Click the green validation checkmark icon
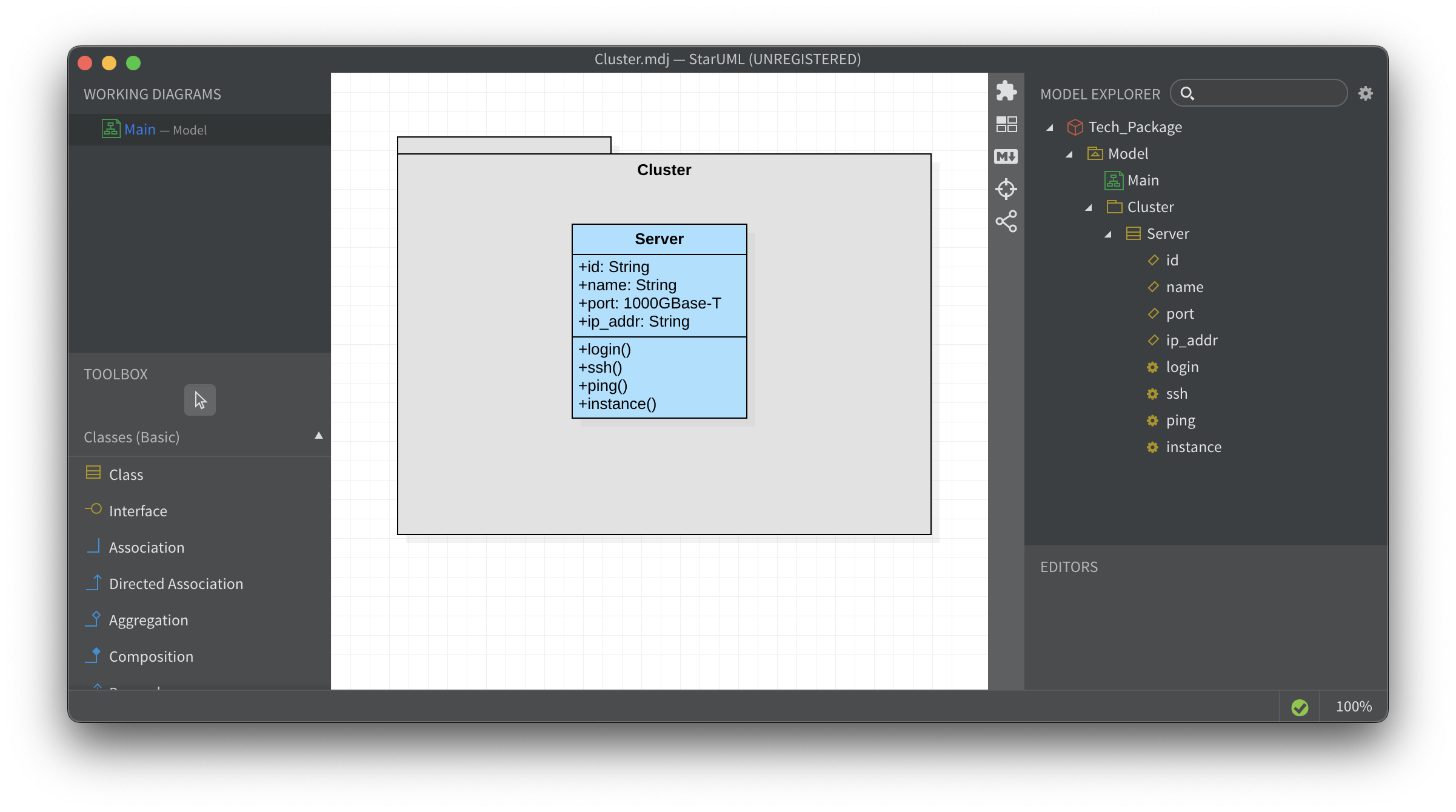The image size is (1456, 812). 1300,707
